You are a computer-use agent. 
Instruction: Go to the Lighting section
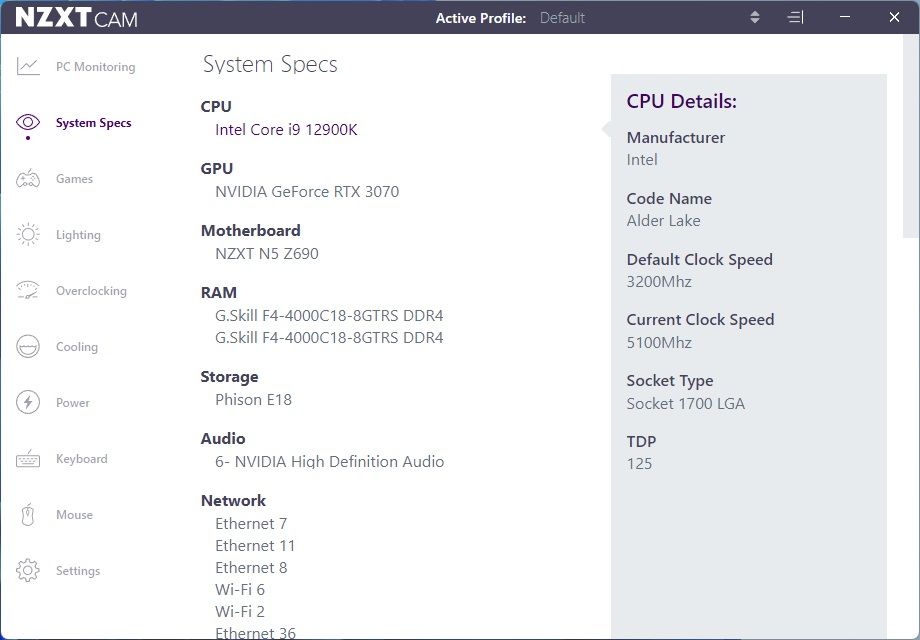coord(78,235)
